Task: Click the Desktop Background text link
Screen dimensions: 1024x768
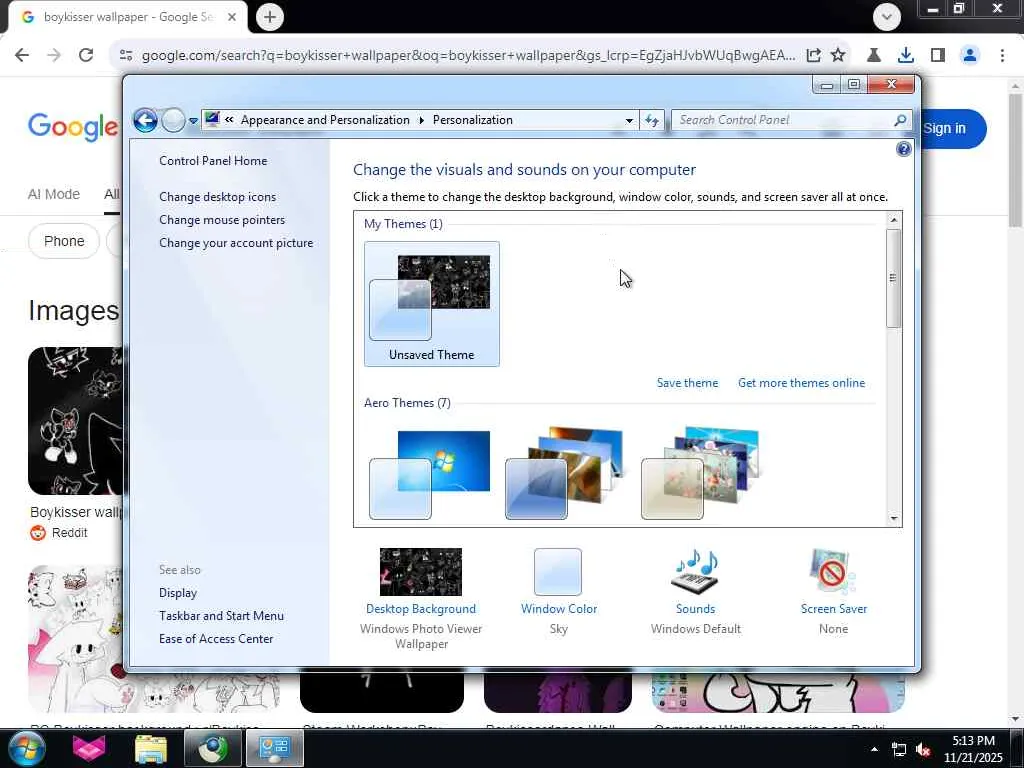Action: (421, 609)
